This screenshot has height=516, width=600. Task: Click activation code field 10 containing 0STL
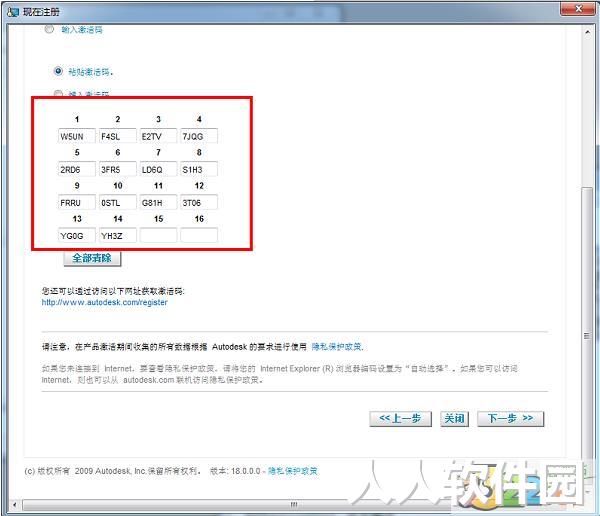tap(118, 202)
